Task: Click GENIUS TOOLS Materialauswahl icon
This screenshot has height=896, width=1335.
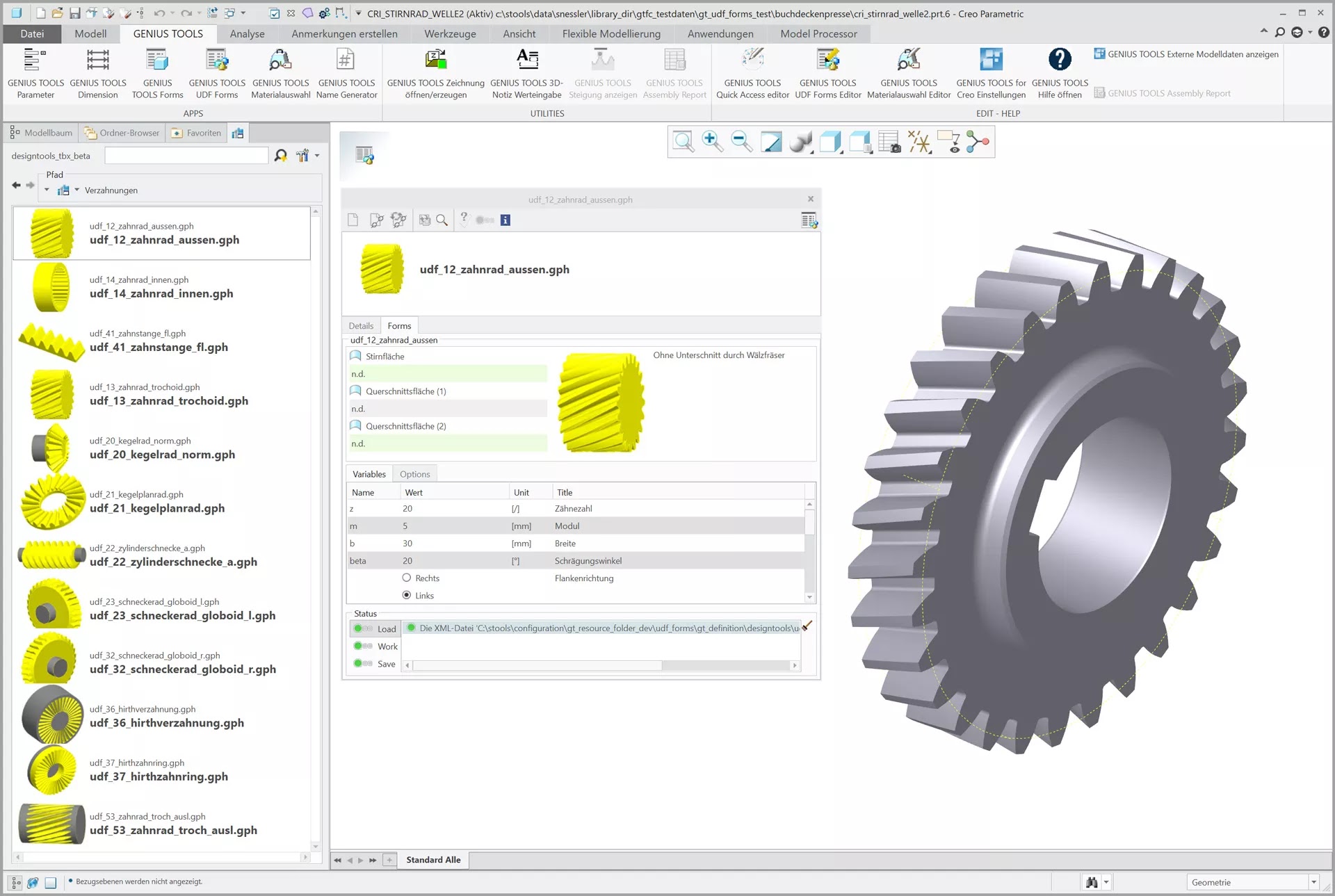Action: (x=280, y=60)
